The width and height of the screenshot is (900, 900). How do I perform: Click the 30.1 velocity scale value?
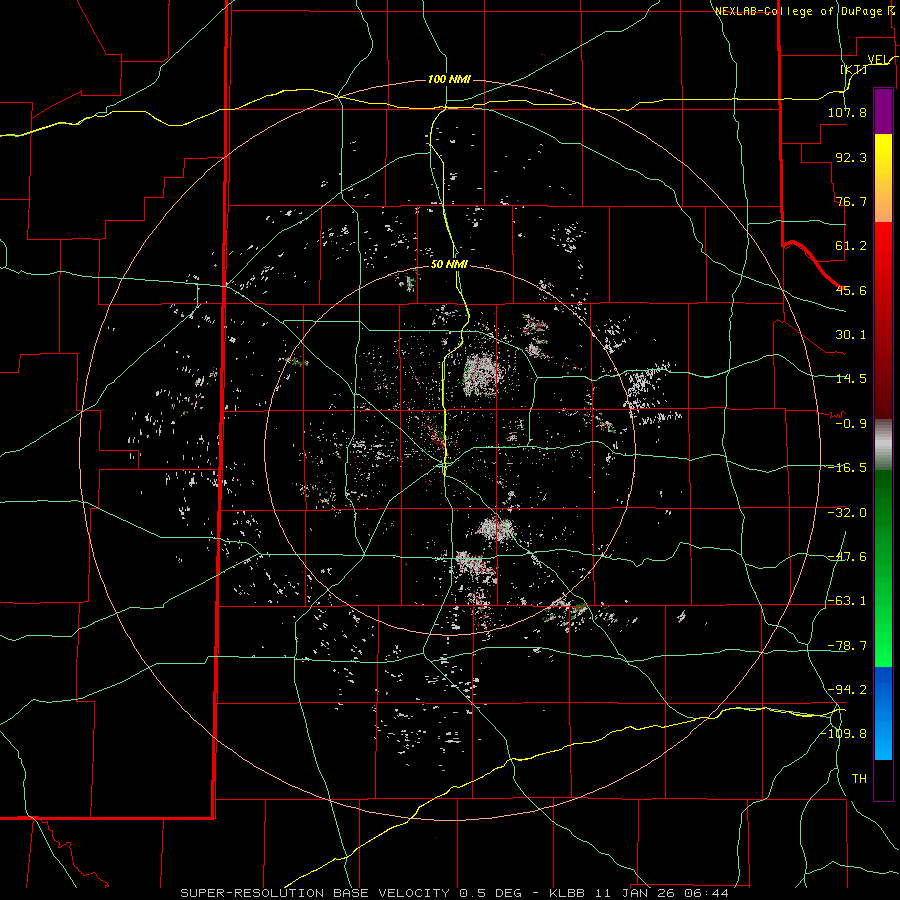pyautogui.click(x=851, y=335)
